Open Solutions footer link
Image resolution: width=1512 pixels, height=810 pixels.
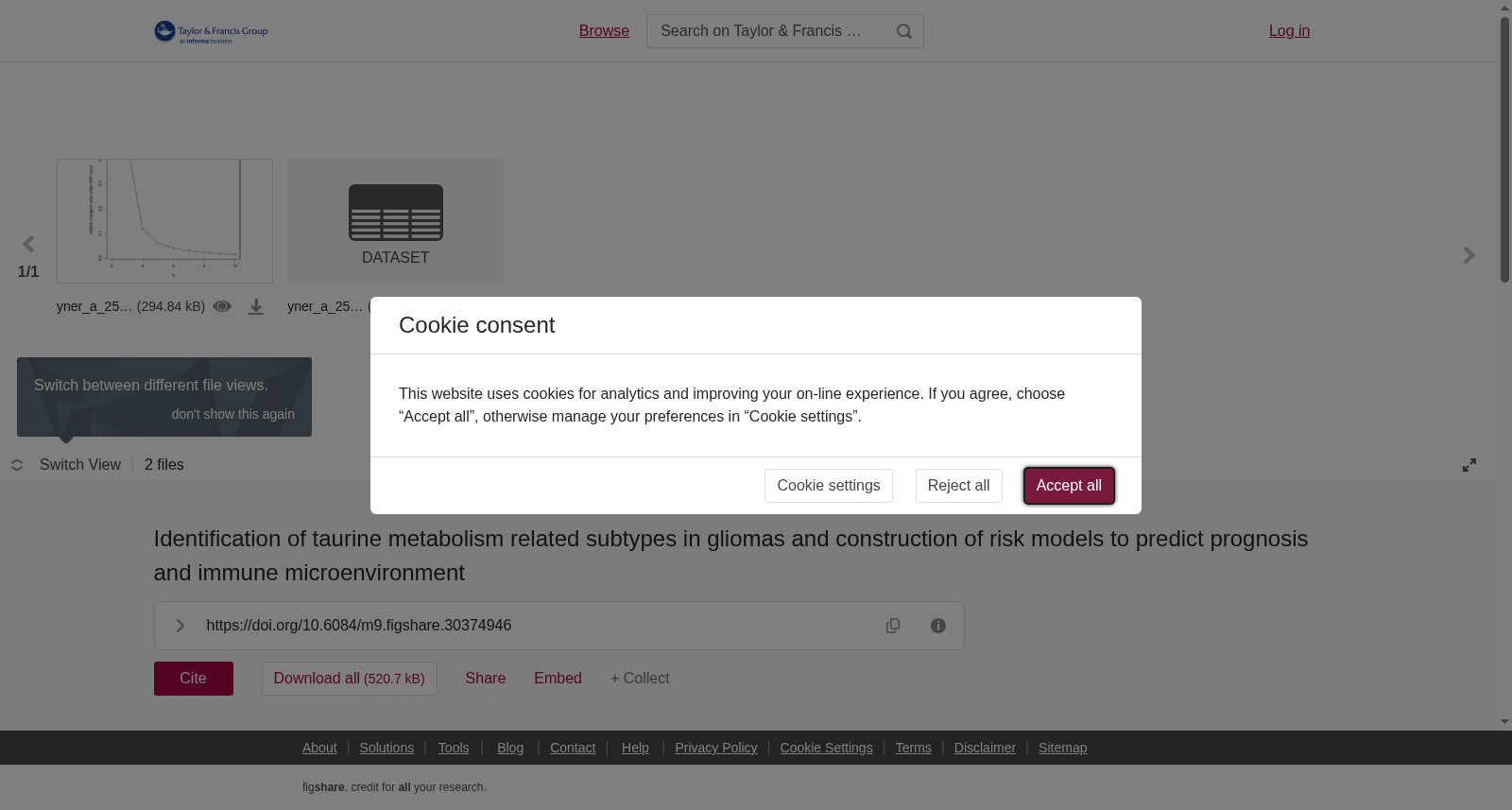point(387,748)
